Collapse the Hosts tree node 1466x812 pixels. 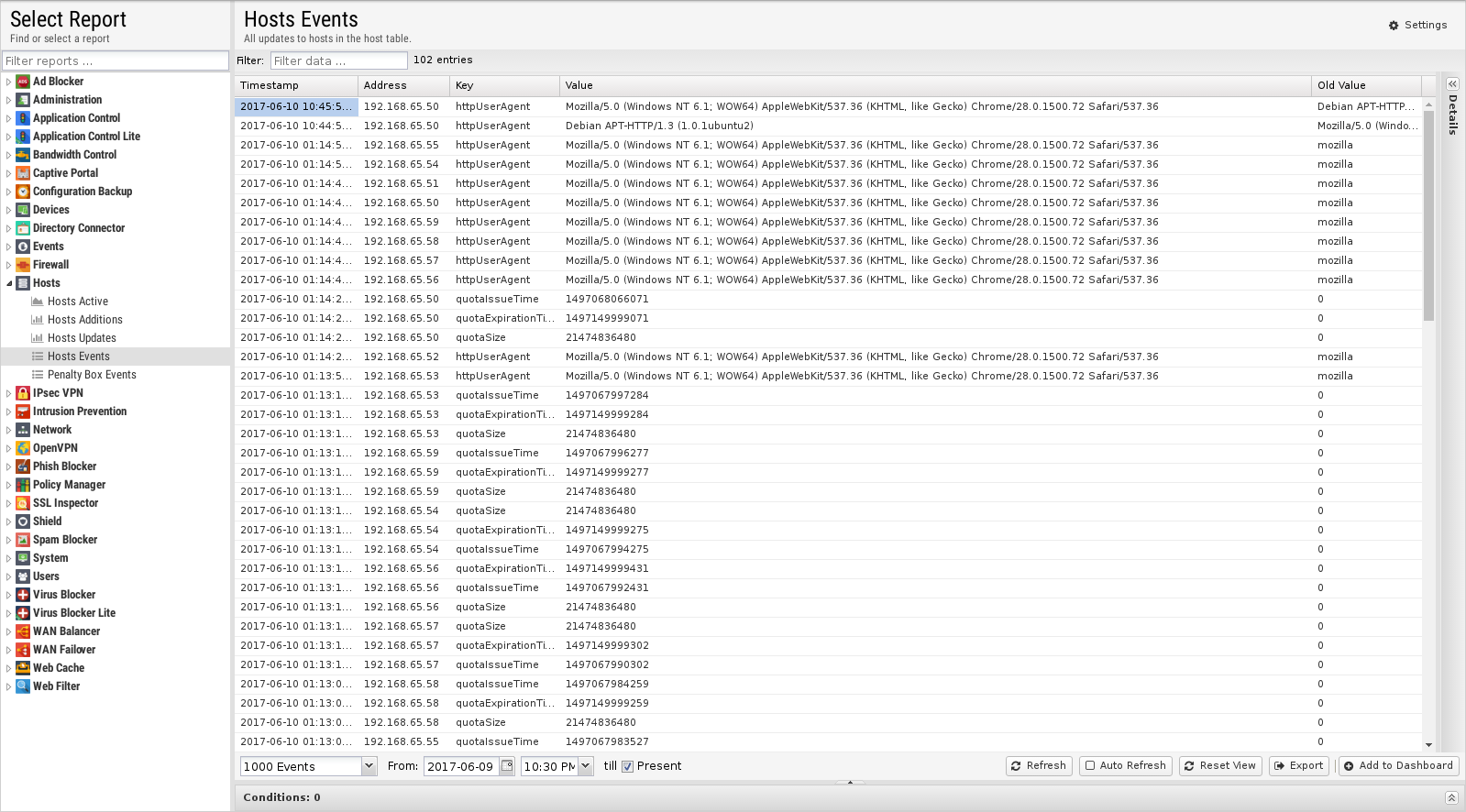coord(8,283)
